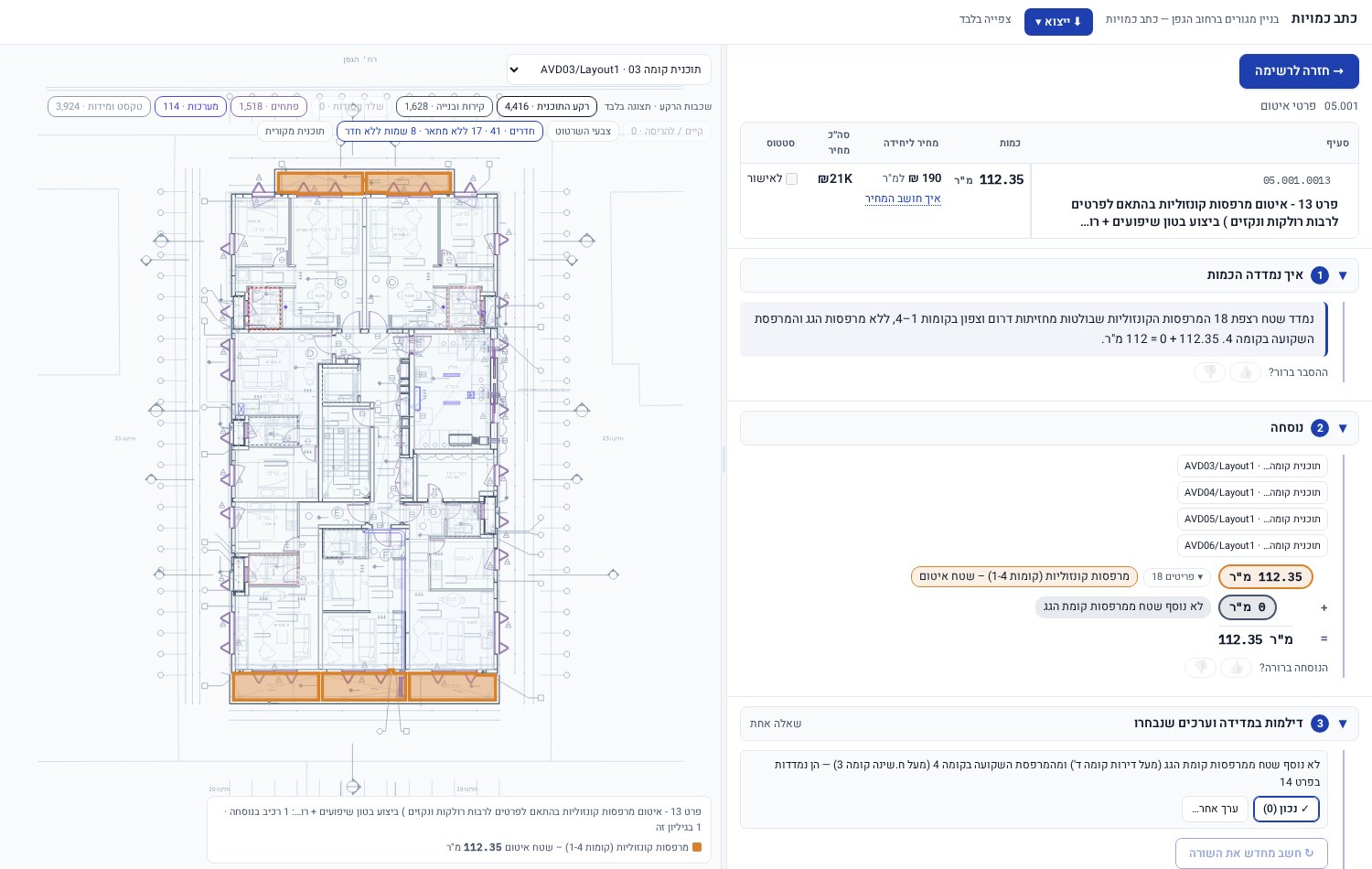Viewport: 1372px width, 869px height.
Task: Collapse the דילמות במדידה וערכים שנבחרו section
Action: click(1343, 724)
